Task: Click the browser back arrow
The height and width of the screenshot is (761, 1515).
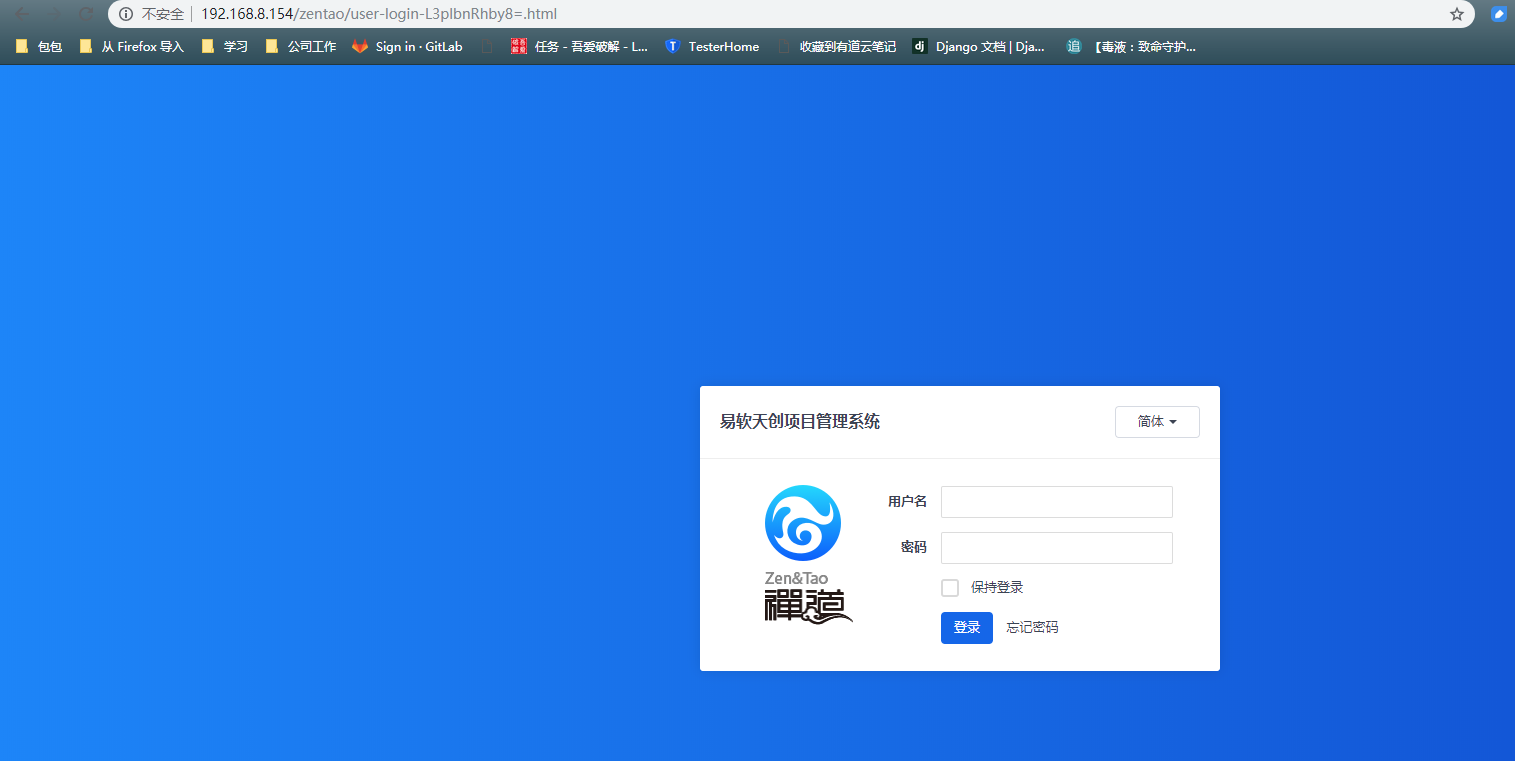Action: point(22,14)
